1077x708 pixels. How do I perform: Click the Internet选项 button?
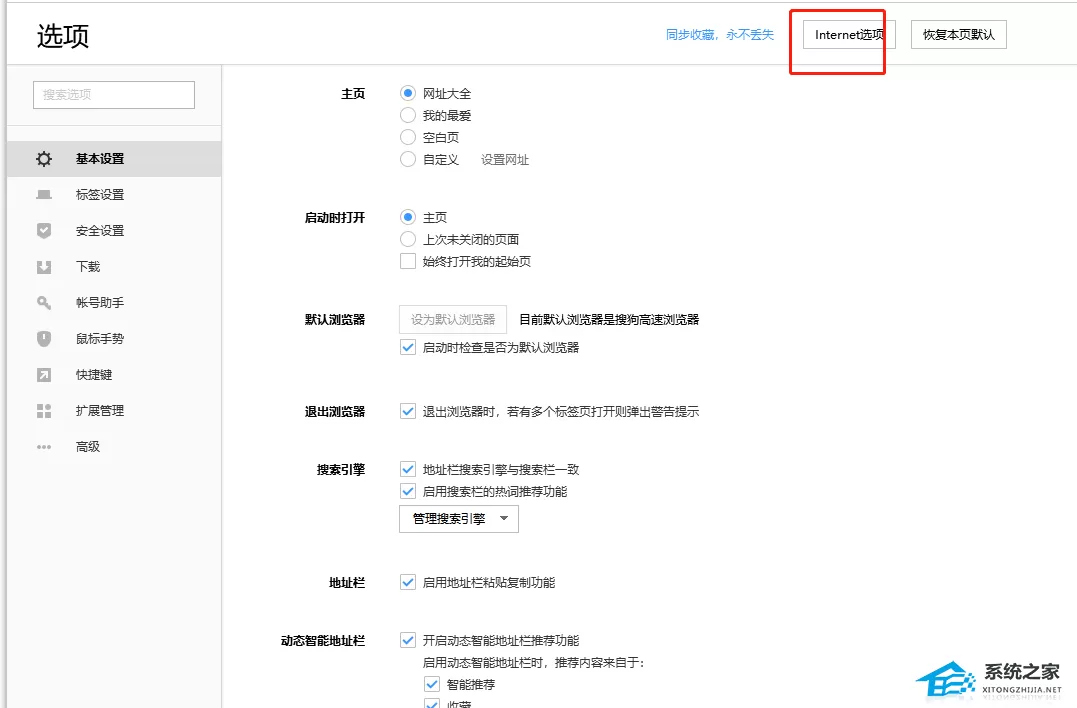point(849,34)
